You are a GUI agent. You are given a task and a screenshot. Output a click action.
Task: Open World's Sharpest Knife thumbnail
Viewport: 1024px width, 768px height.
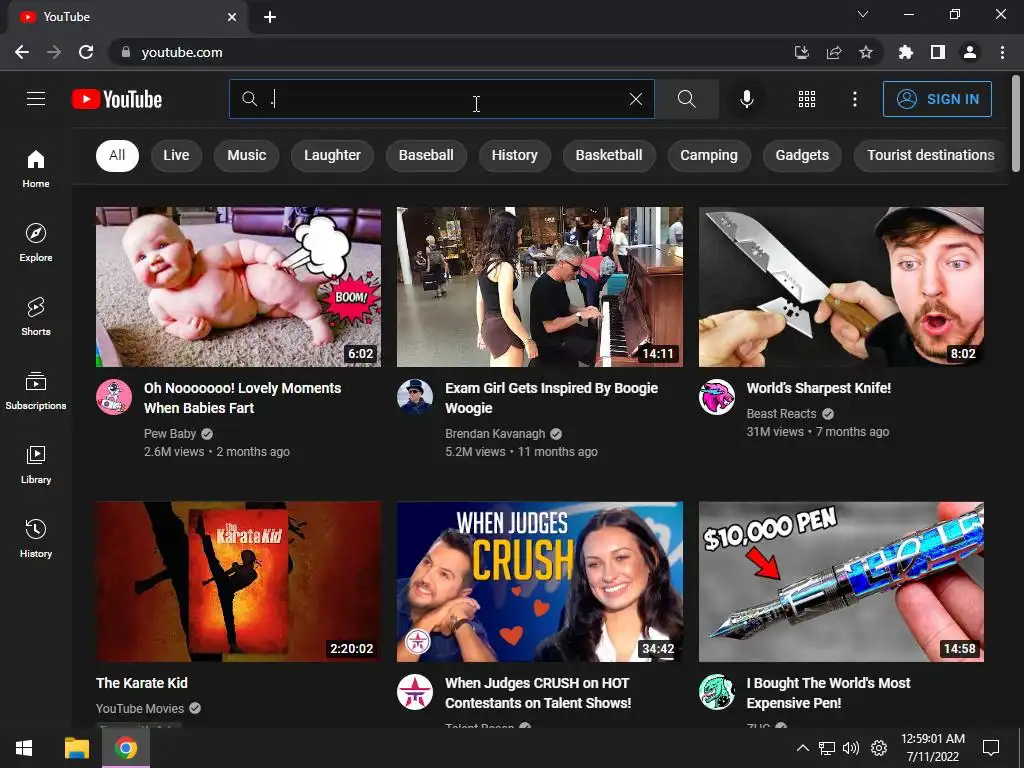pyautogui.click(x=841, y=287)
